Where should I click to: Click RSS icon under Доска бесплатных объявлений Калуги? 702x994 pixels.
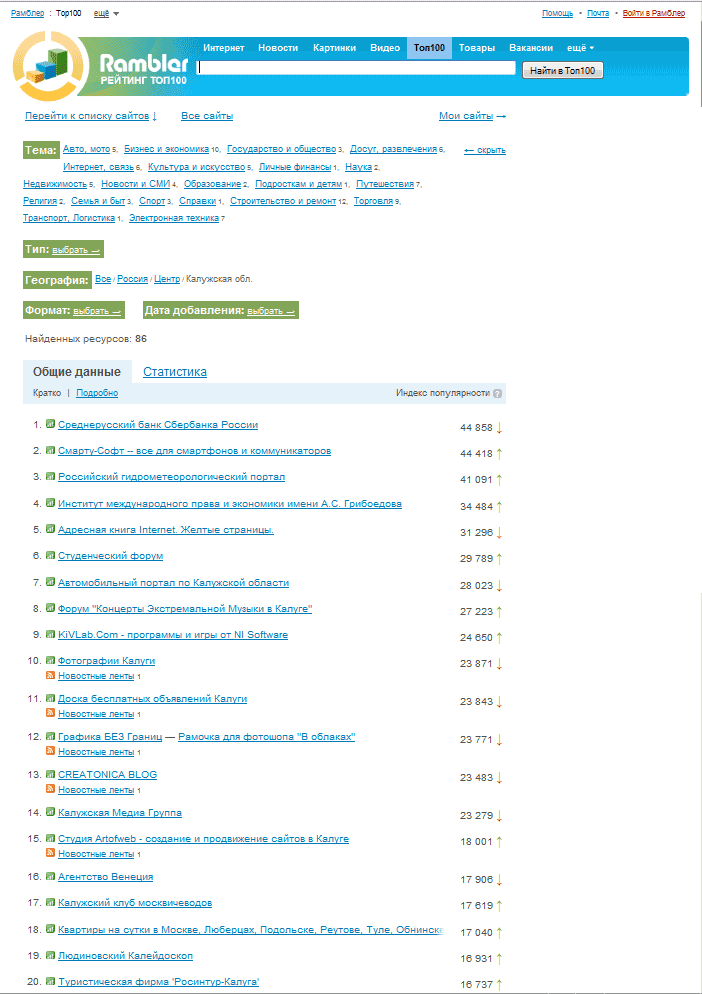[51, 713]
